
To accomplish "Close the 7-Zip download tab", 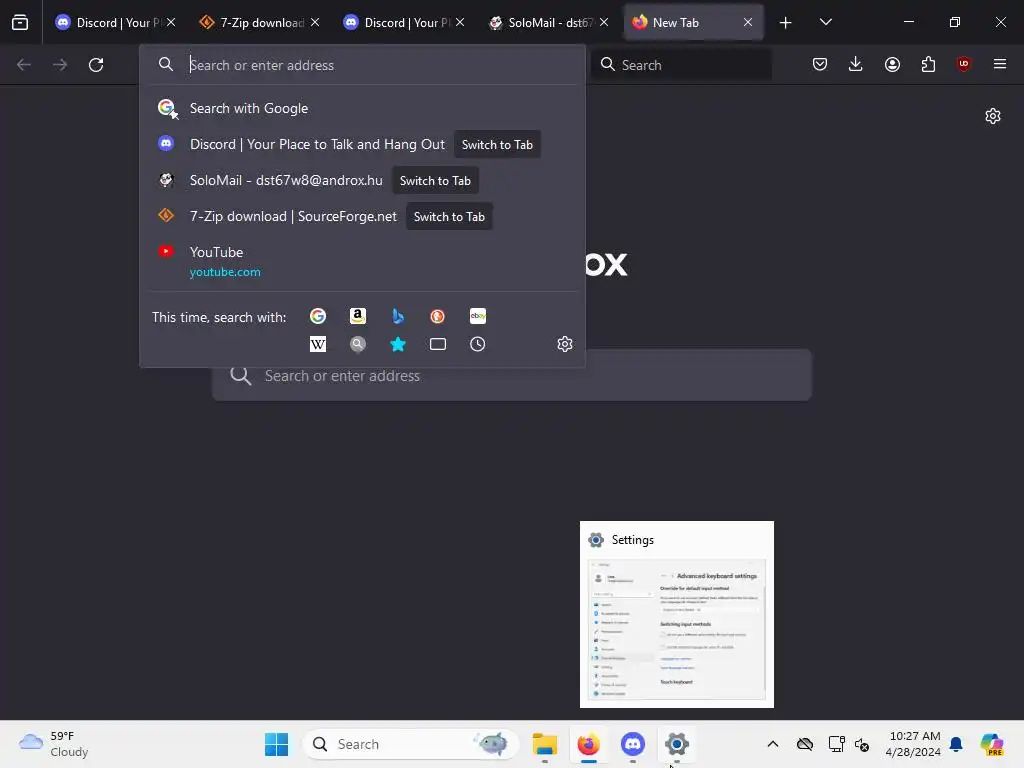I will click(x=315, y=22).
